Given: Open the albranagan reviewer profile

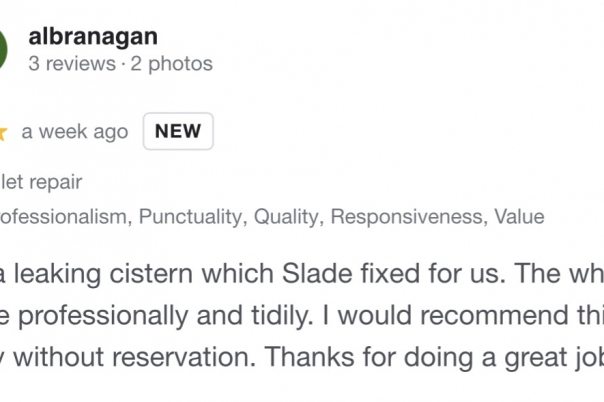Looking at the screenshot, I should coord(93,37).
